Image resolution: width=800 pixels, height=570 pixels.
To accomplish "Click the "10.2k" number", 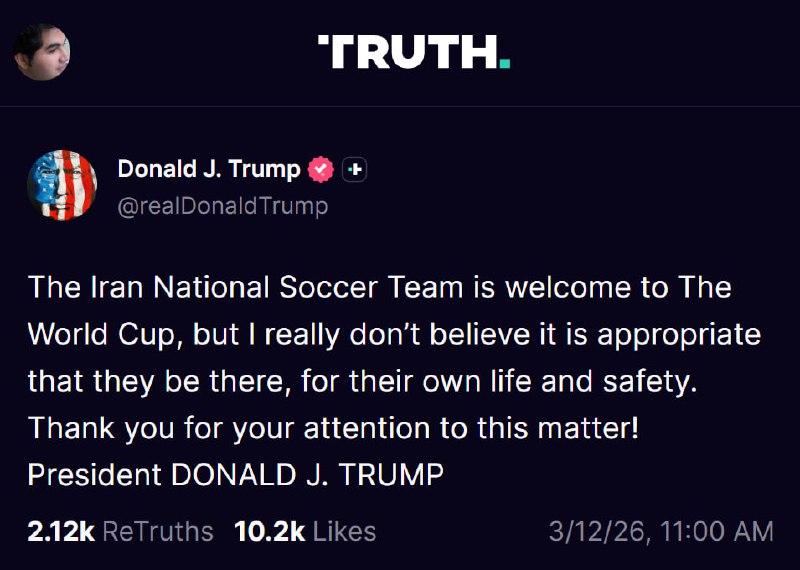I will 269,531.
